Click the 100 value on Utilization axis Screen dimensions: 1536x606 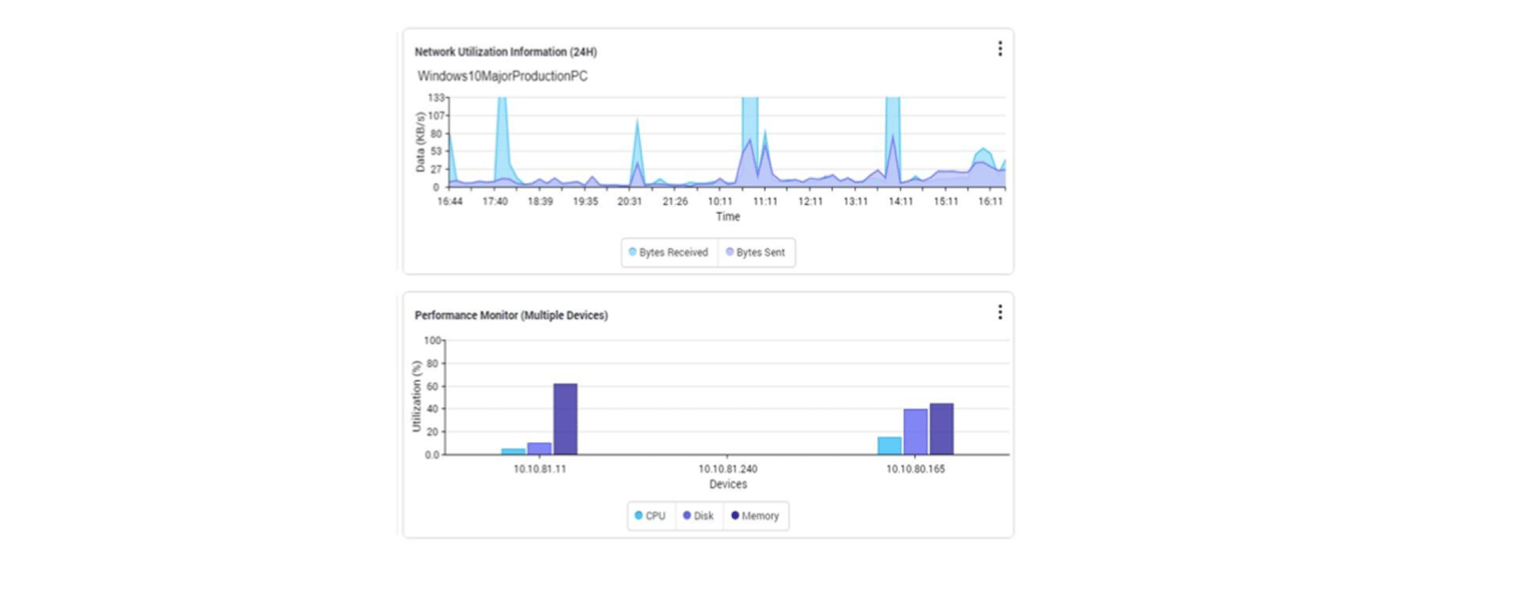click(x=432, y=340)
